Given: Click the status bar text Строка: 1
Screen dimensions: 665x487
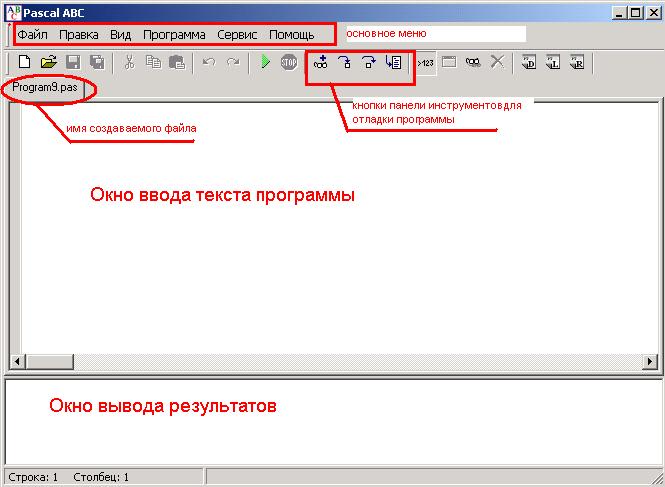Looking at the screenshot, I should point(33,477).
